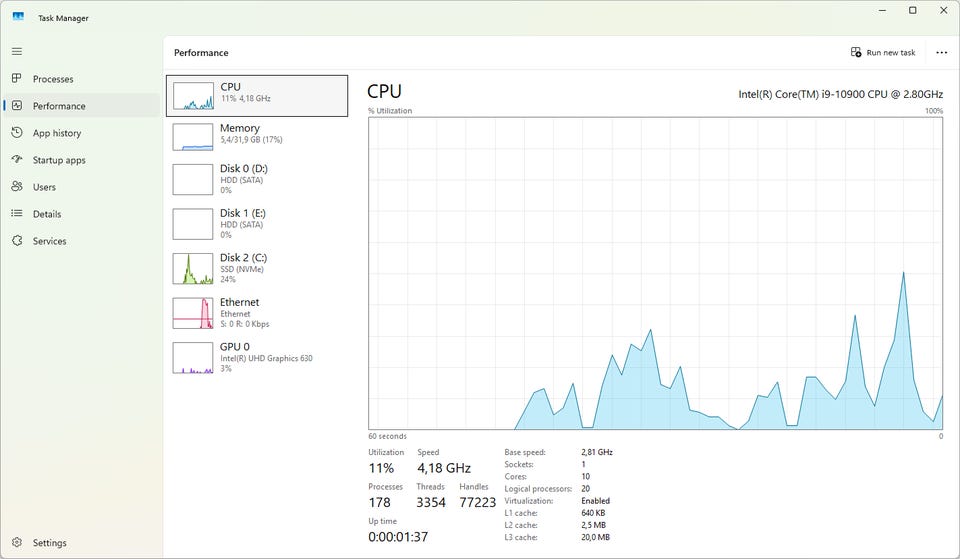Open the three-dot more options menu
This screenshot has height=559, width=960.
[942, 52]
